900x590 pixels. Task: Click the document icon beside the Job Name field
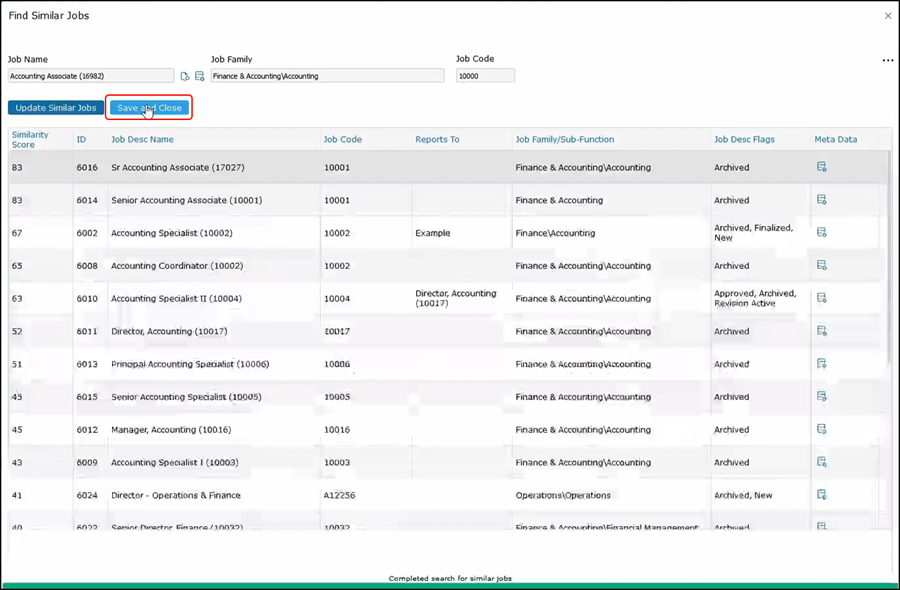(x=185, y=76)
